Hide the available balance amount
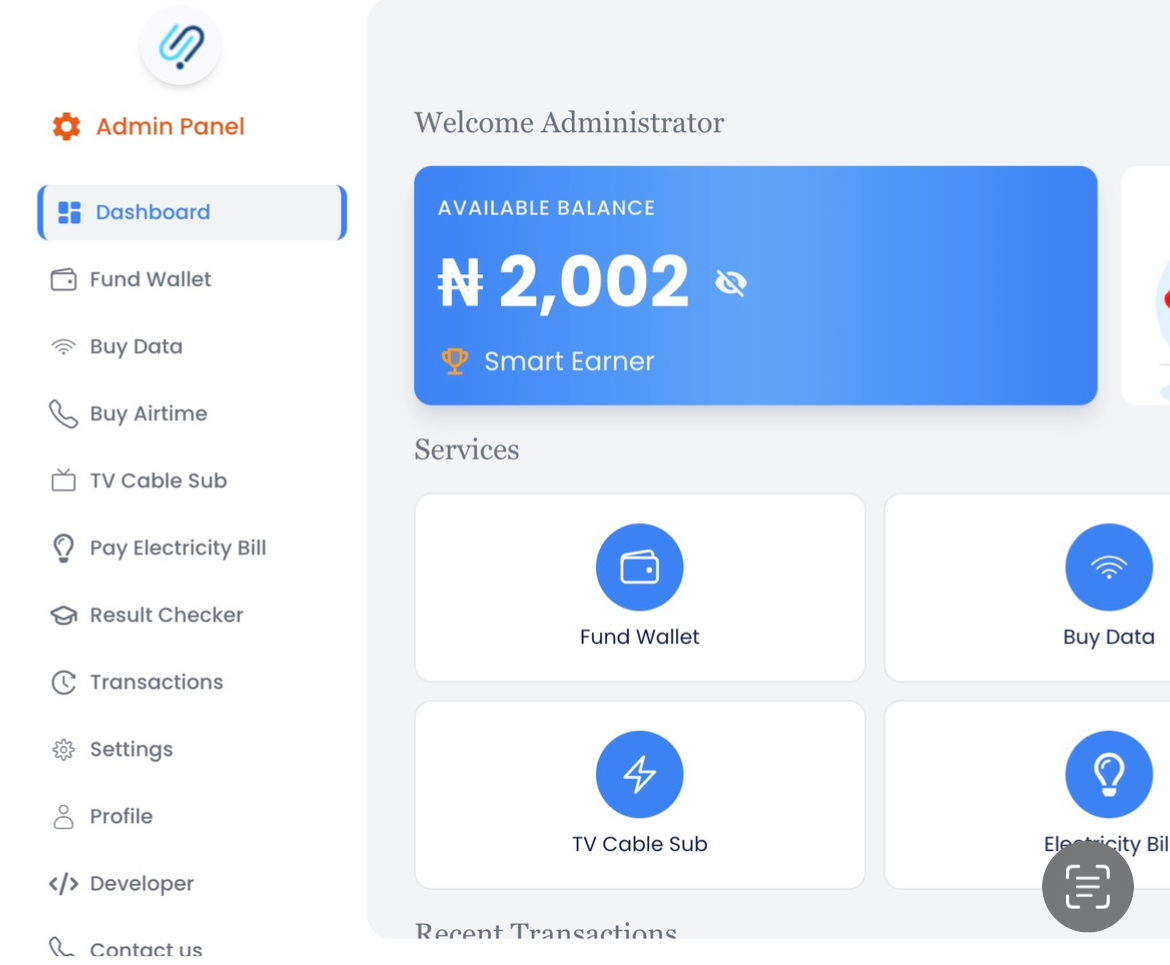The height and width of the screenshot is (965, 1170). point(731,283)
